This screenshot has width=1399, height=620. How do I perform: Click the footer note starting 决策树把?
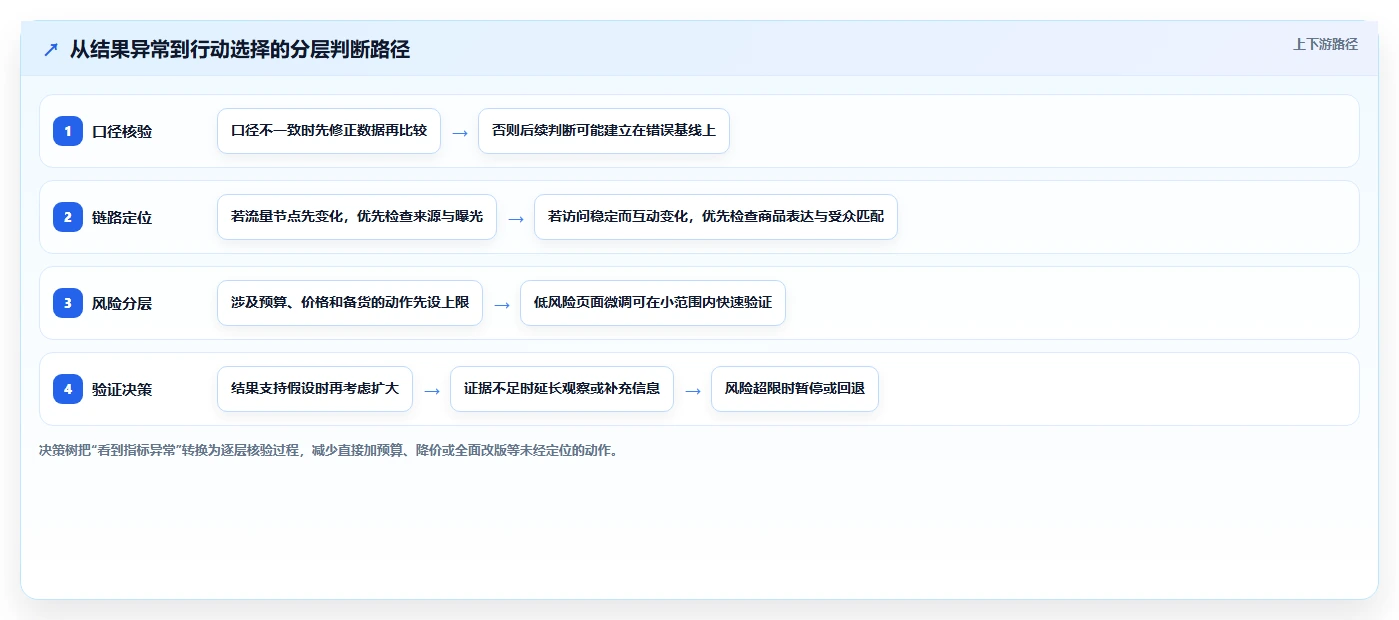(x=328, y=451)
